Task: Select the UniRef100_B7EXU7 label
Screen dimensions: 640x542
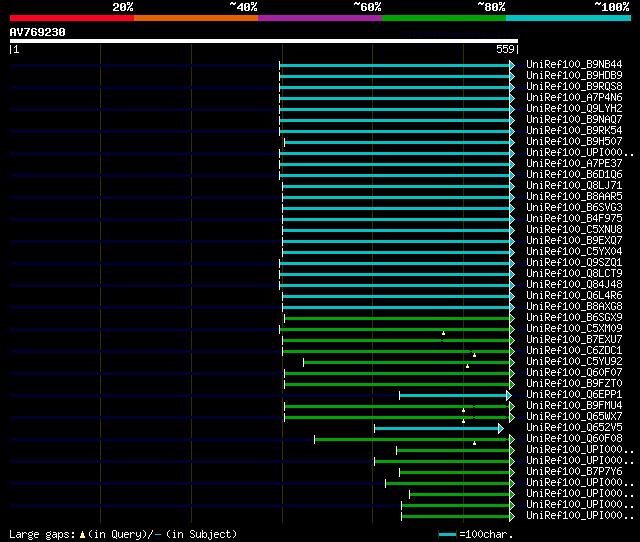Action: point(574,340)
